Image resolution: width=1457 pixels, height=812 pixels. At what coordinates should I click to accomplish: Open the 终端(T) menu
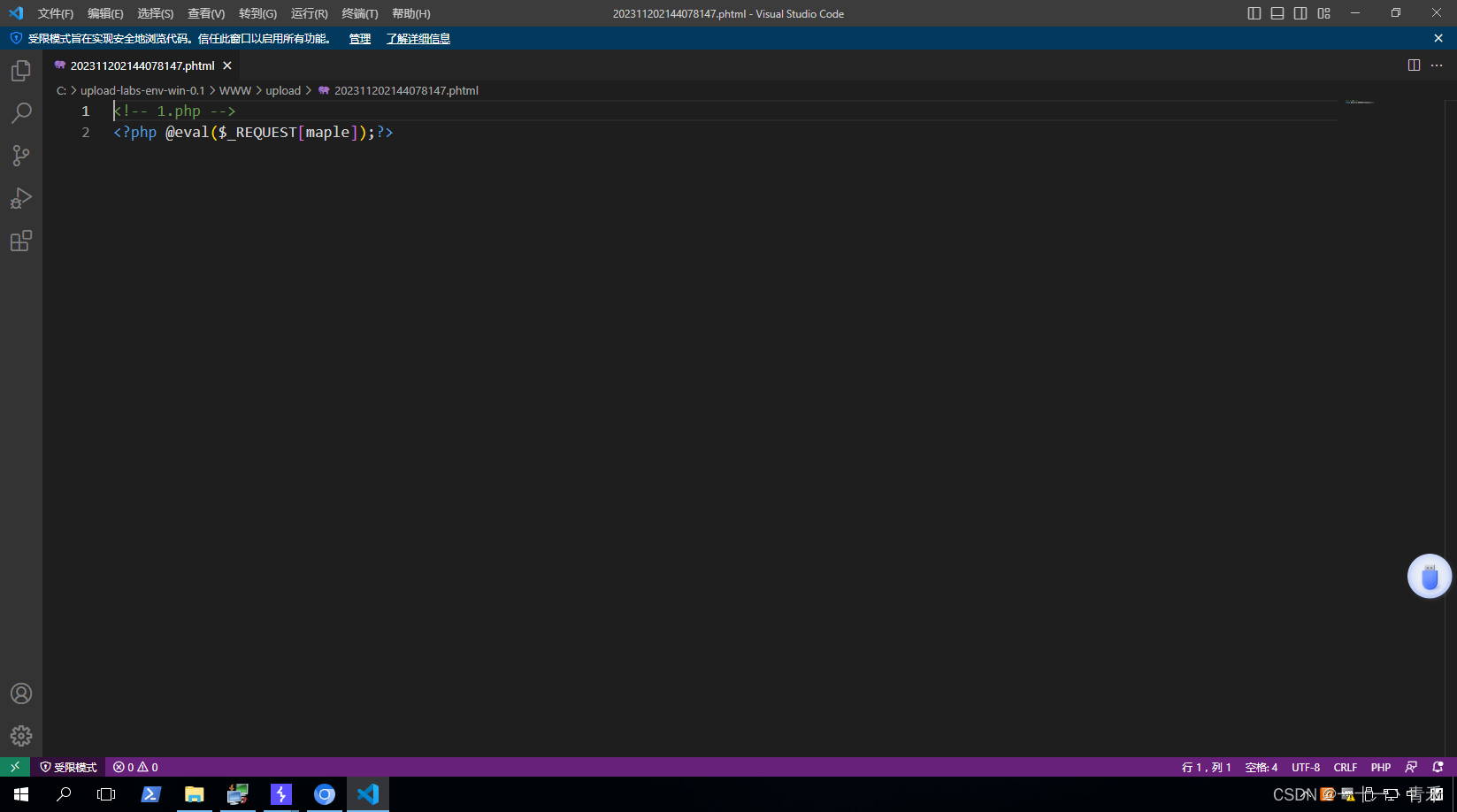[360, 13]
